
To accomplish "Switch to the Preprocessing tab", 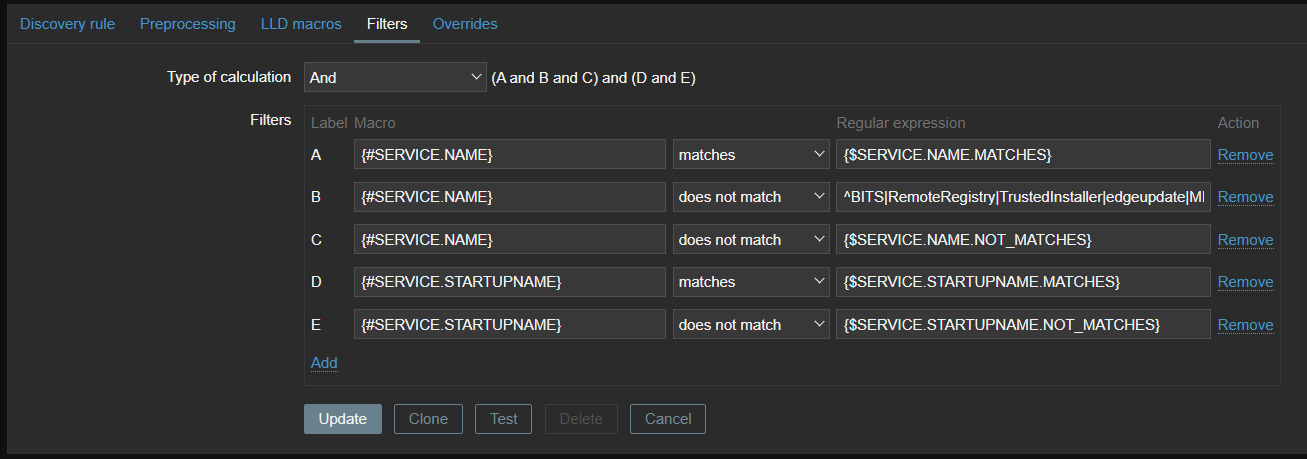I will (x=187, y=23).
